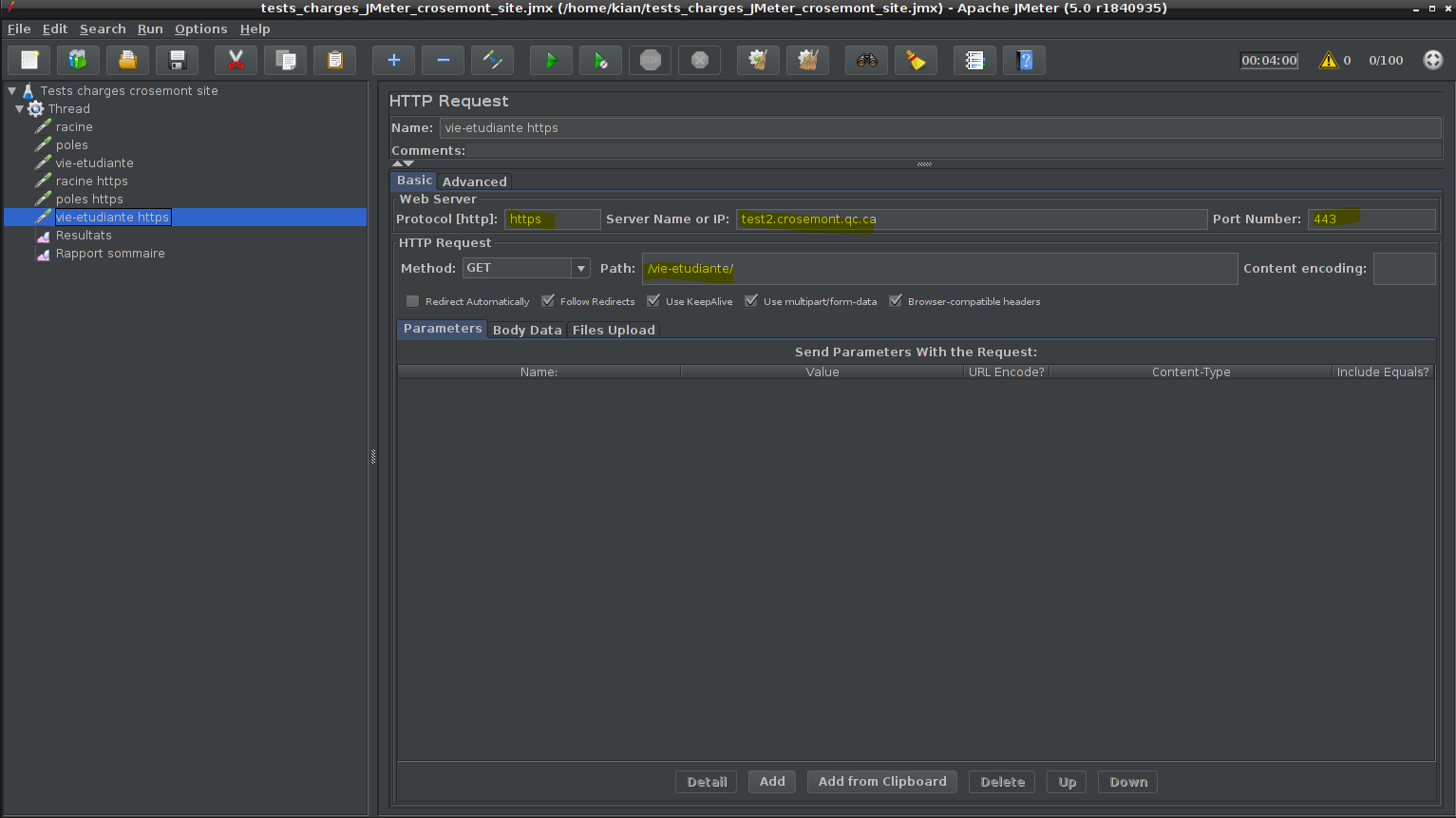Click the Start no pauses icon

point(600,61)
